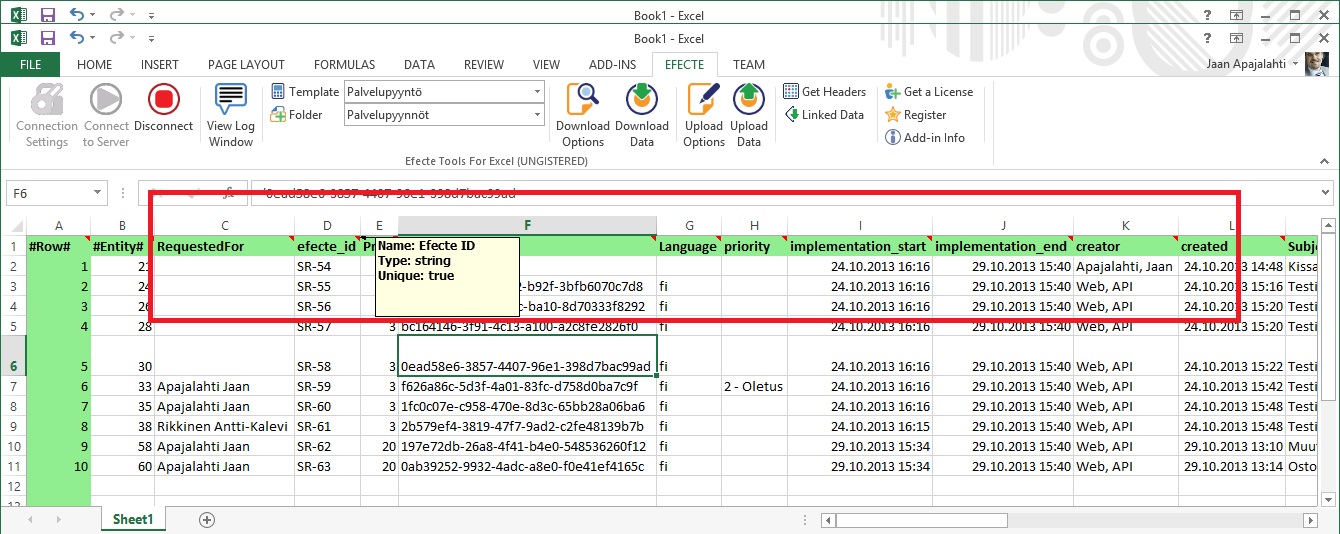1340x534 pixels.
Task: Select column J header
Action: point(1003,226)
